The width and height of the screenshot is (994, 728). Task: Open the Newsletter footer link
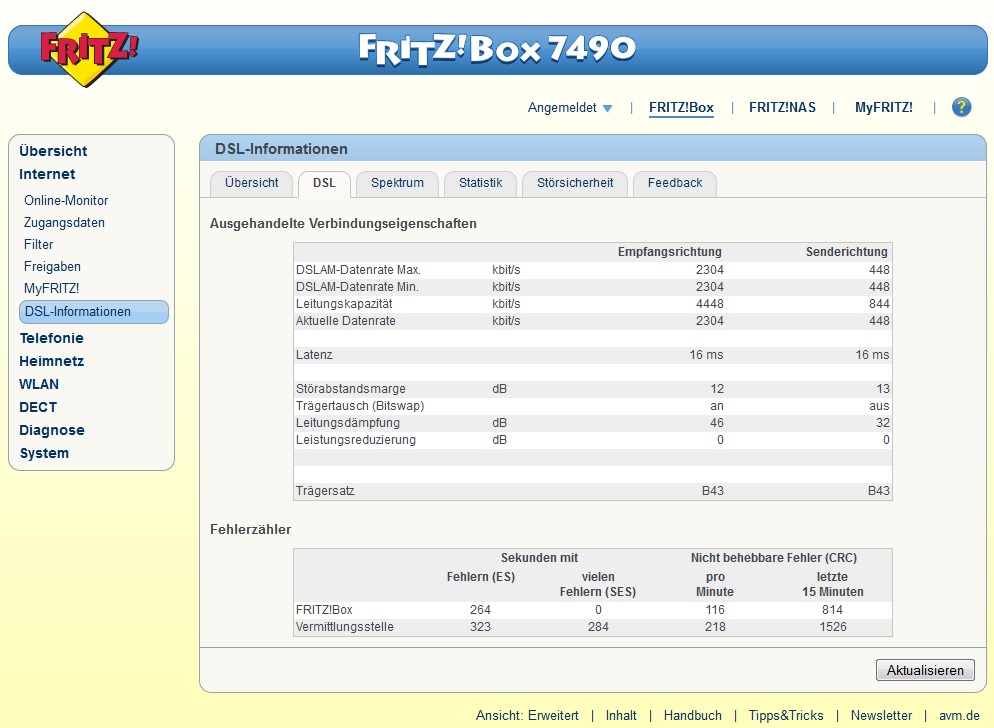(x=881, y=715)
